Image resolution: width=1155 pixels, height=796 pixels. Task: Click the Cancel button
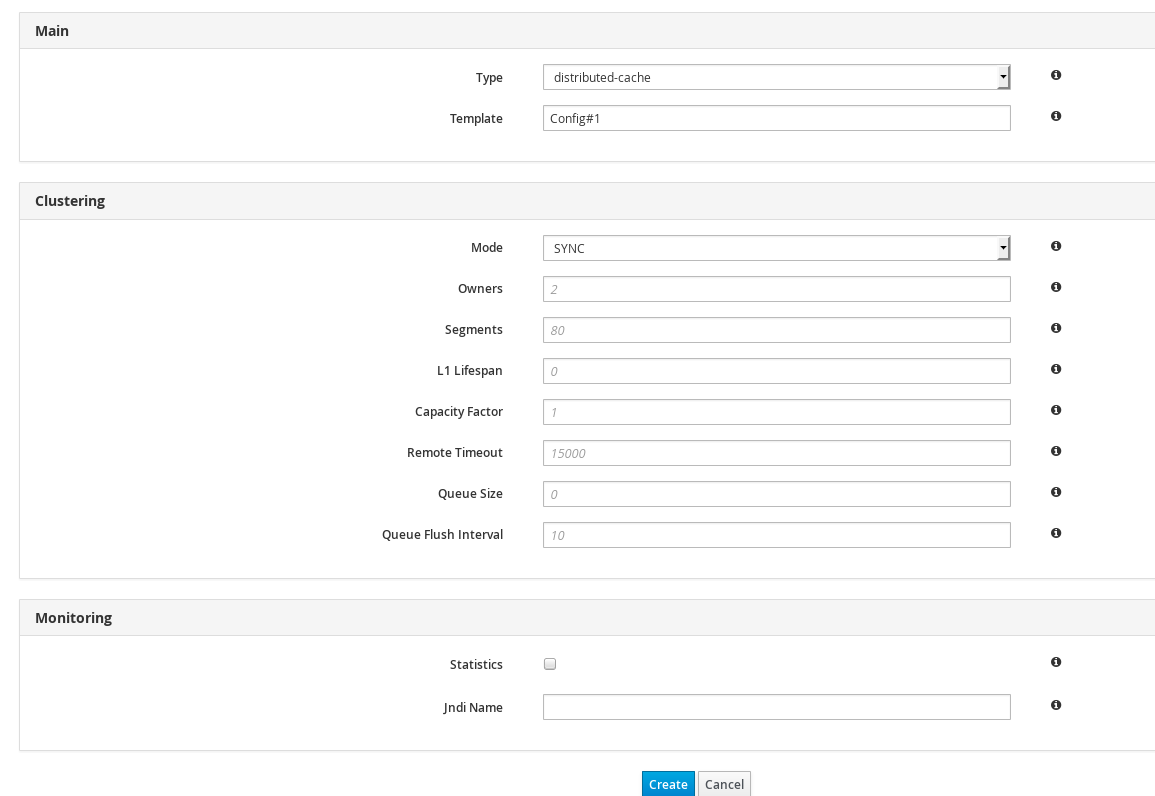coord(724,784)
